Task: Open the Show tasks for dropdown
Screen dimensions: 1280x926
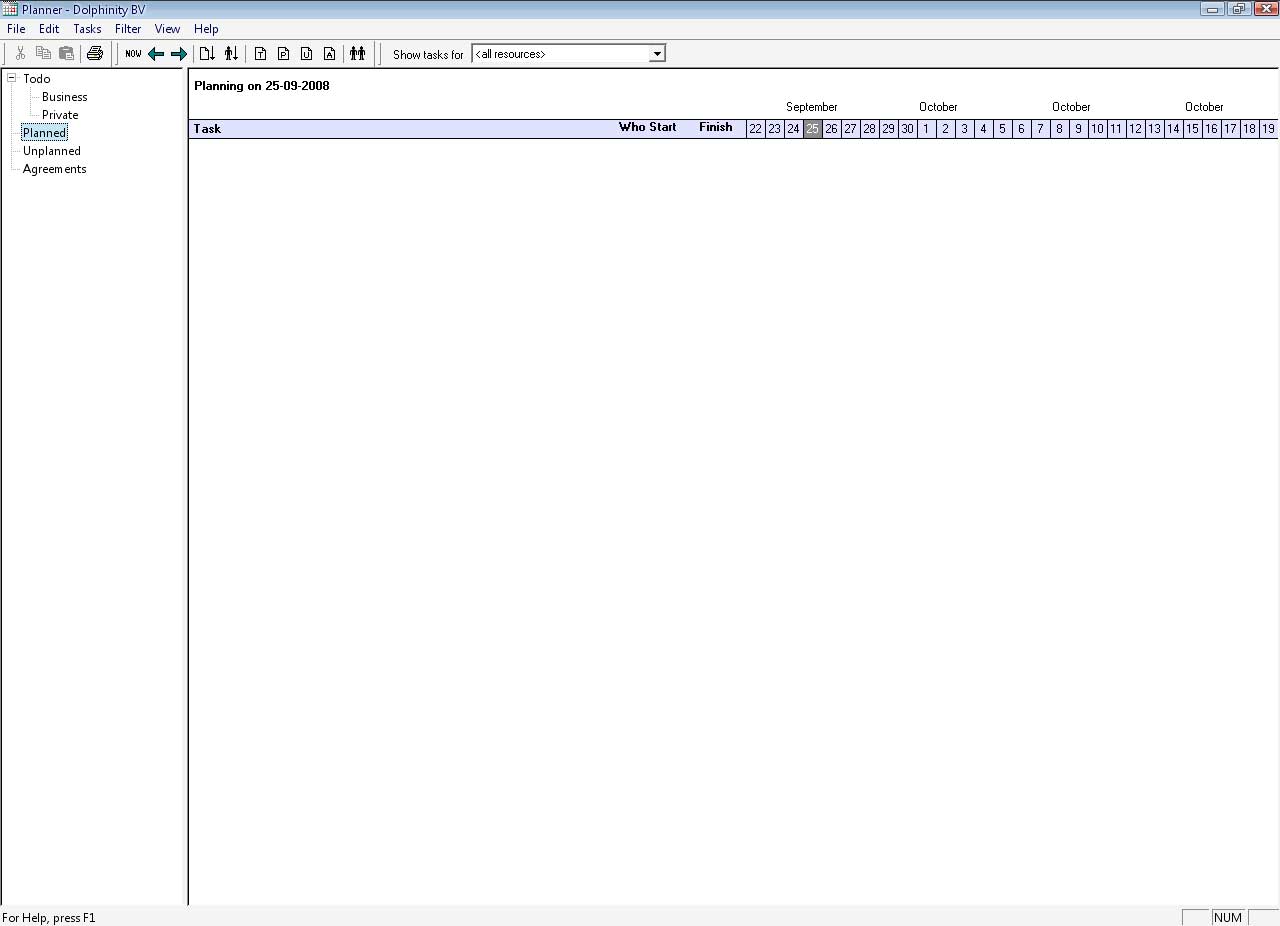Action: pos(657,54)
